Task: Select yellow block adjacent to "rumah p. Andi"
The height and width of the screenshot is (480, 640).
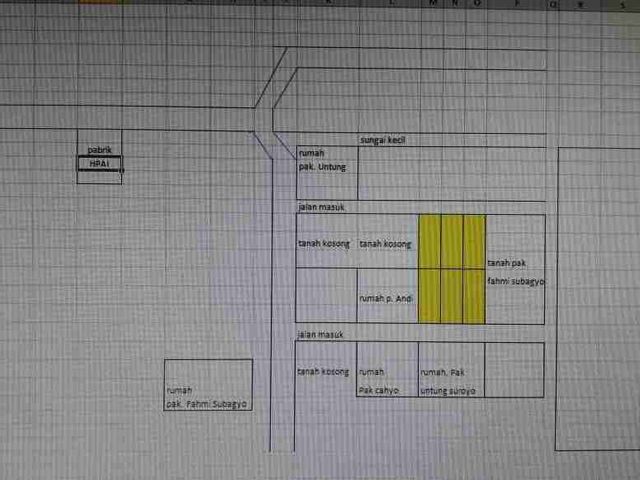Action: 430,297
